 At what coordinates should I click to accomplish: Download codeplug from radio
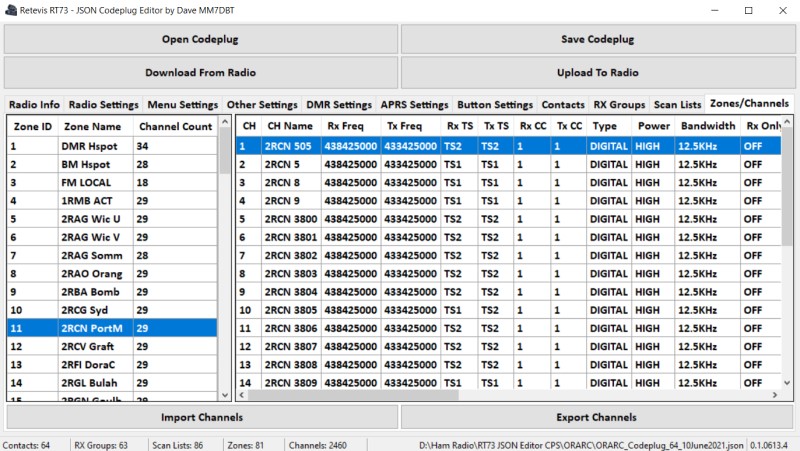click(201, 72)
